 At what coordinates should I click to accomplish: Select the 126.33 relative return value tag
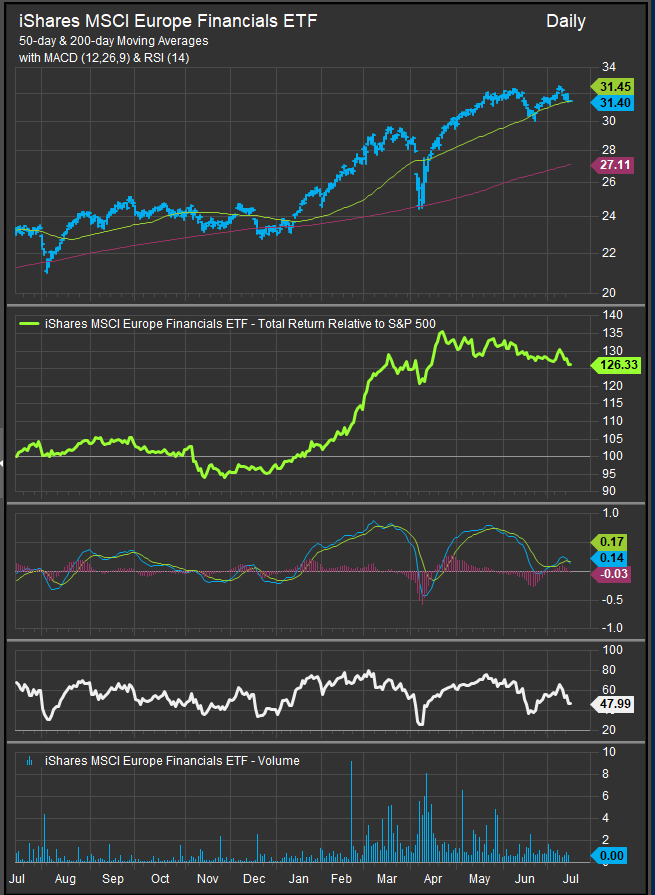pyautogui.click(x=615, y=364)
